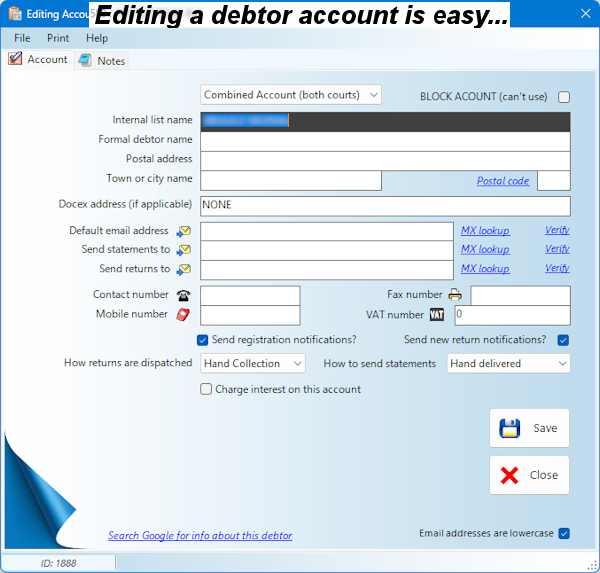Click the Send returns to input
Screen dimensions: 600x573
[x=327, y=270]
